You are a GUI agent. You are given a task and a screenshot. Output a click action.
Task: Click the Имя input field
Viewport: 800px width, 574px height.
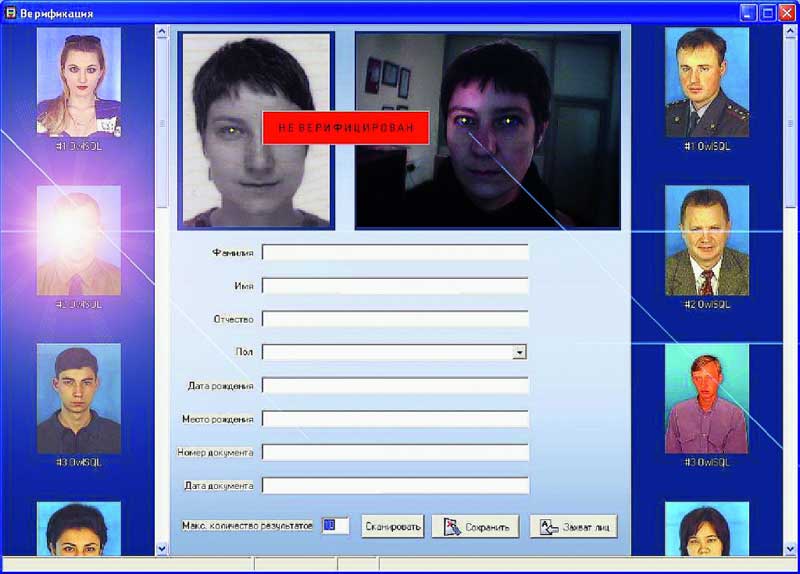coord(395,286)
